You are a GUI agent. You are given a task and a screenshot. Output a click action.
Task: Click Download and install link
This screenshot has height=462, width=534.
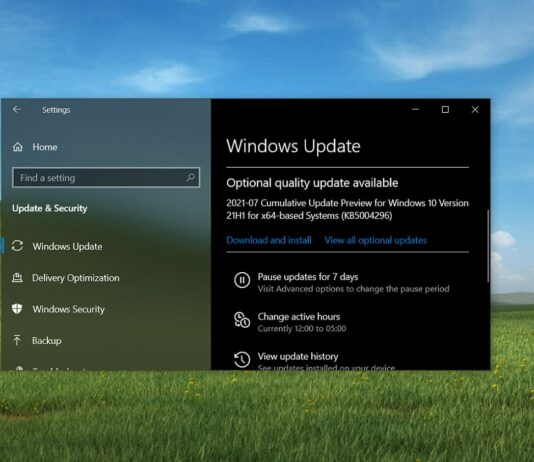(269, 240)
